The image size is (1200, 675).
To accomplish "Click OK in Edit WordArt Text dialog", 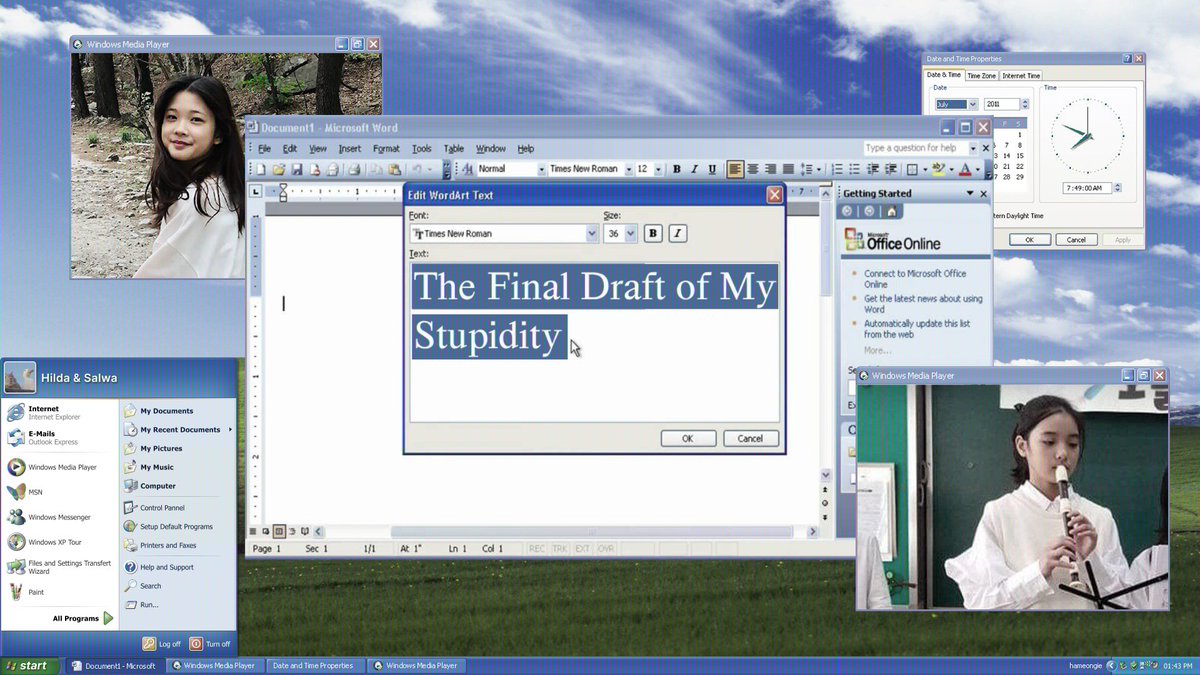I will pyautogui.click(x=688, y=438).
